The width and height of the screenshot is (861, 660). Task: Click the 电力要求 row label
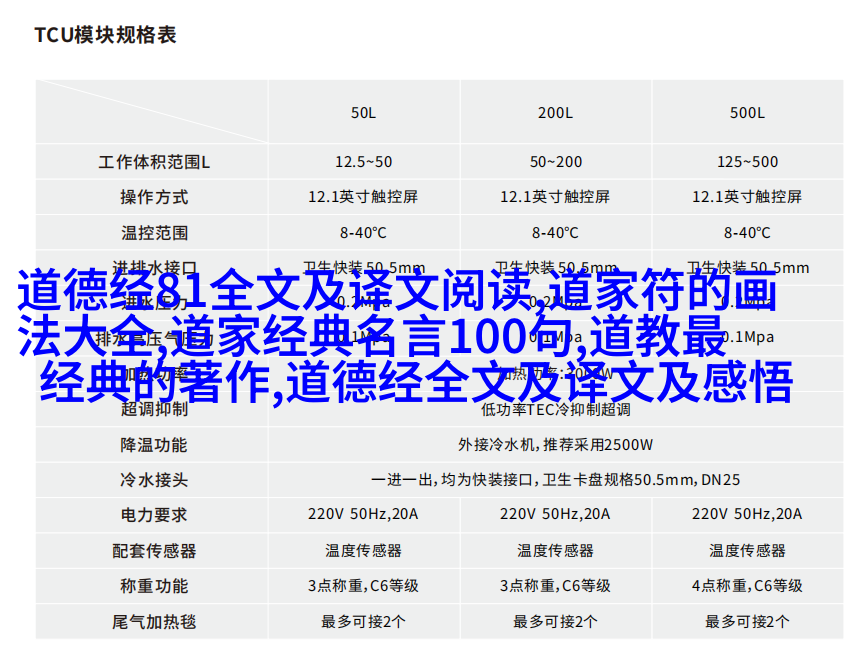[x=154, y=515]
